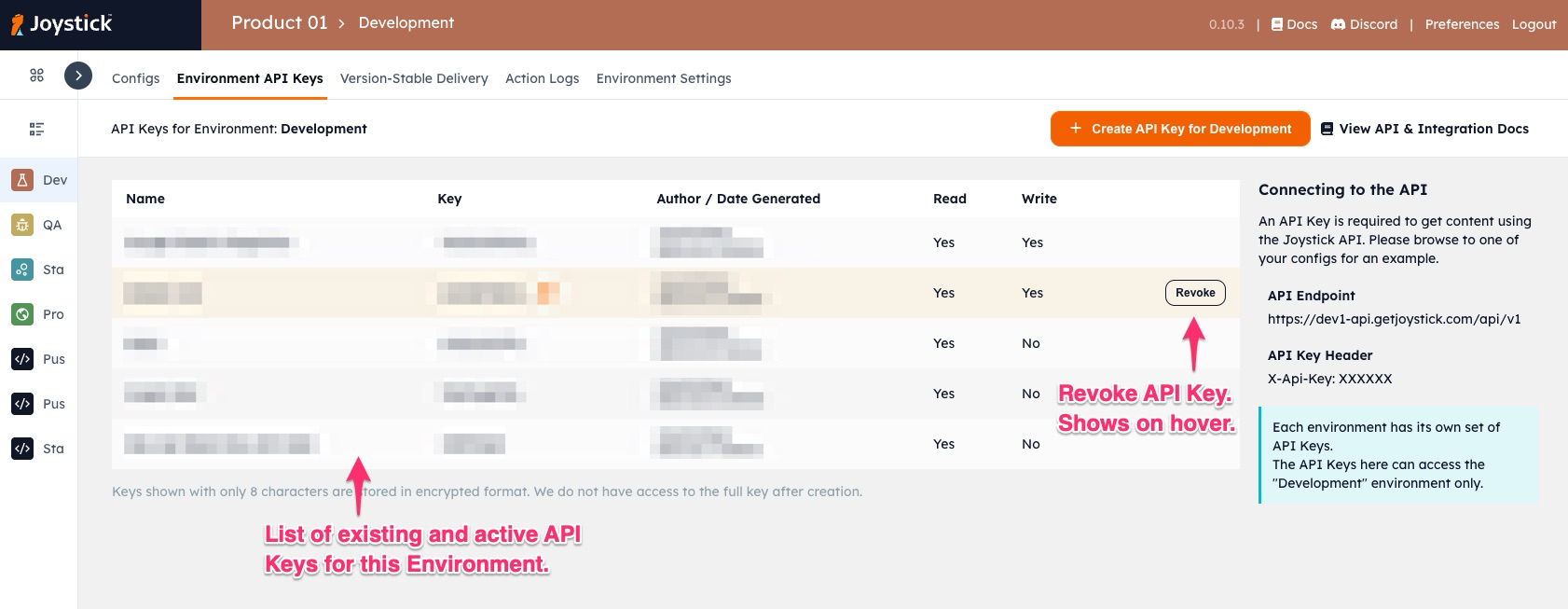The height and width of the screenshot is (609, 1568).
Task: Click the API endpoint URL text
Action: pyautogui.click(x=1394, y=319)
